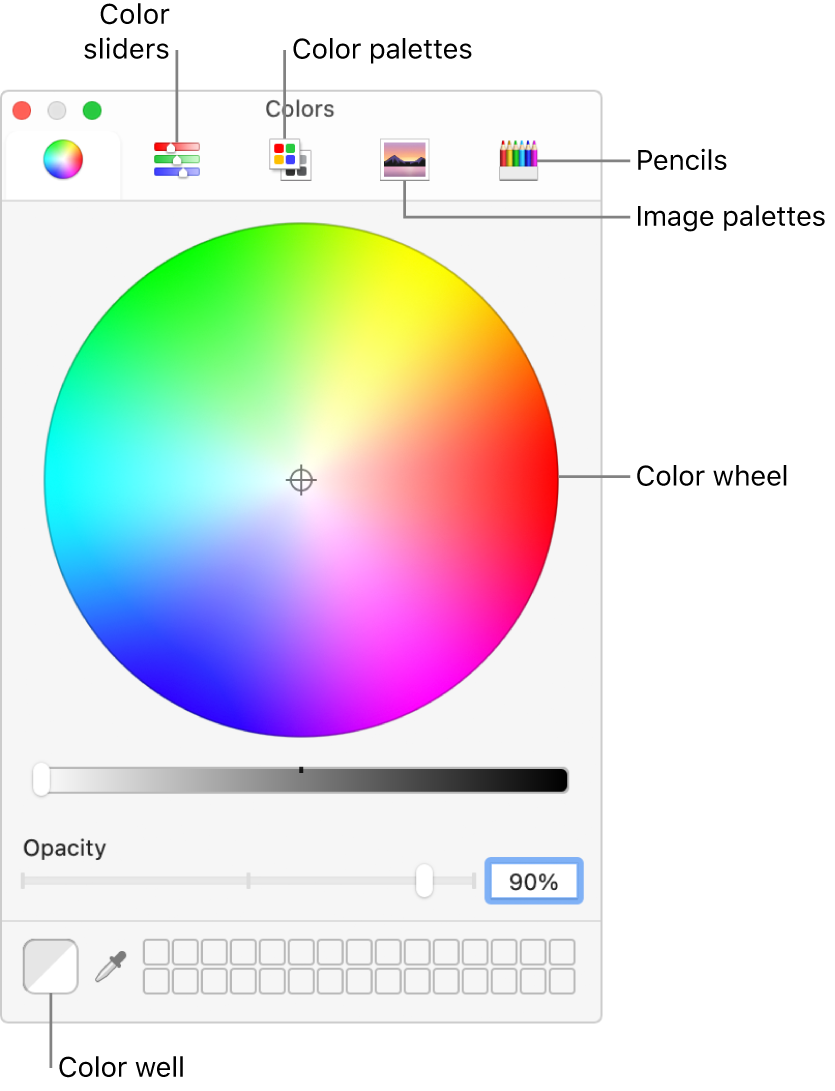The height and width of the screenshot is (1091, 835).
Task: Click the green zoom window button
Action: click(x=92, y=110)
